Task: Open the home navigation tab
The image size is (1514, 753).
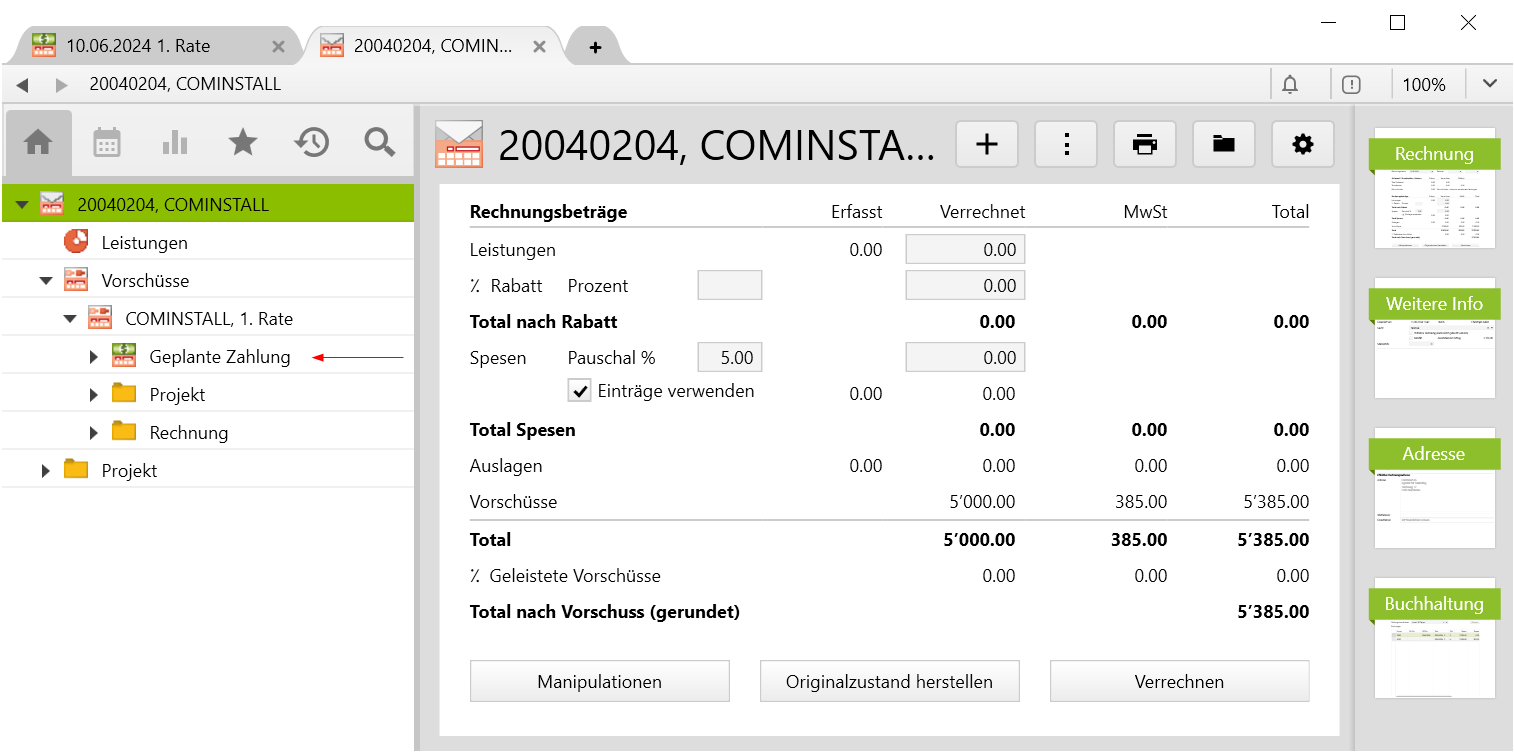Action: coord(38,143)
